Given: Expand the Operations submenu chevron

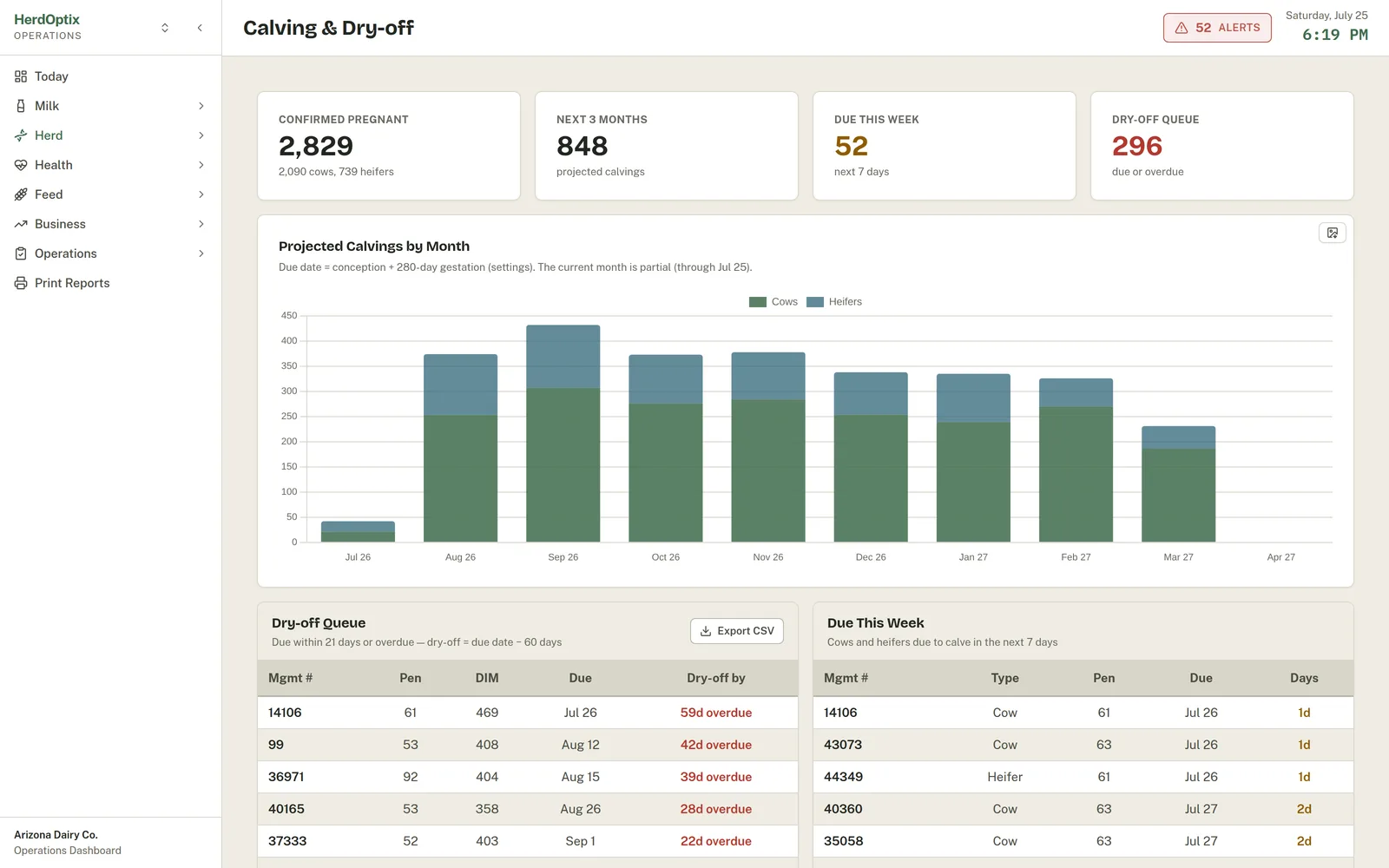Looking at the screenshot, I should click(201, 253).
